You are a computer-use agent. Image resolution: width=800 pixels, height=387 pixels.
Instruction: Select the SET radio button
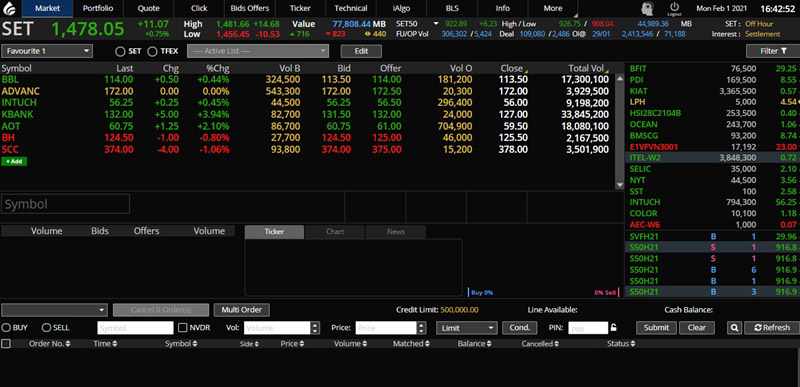click(120, 51)
